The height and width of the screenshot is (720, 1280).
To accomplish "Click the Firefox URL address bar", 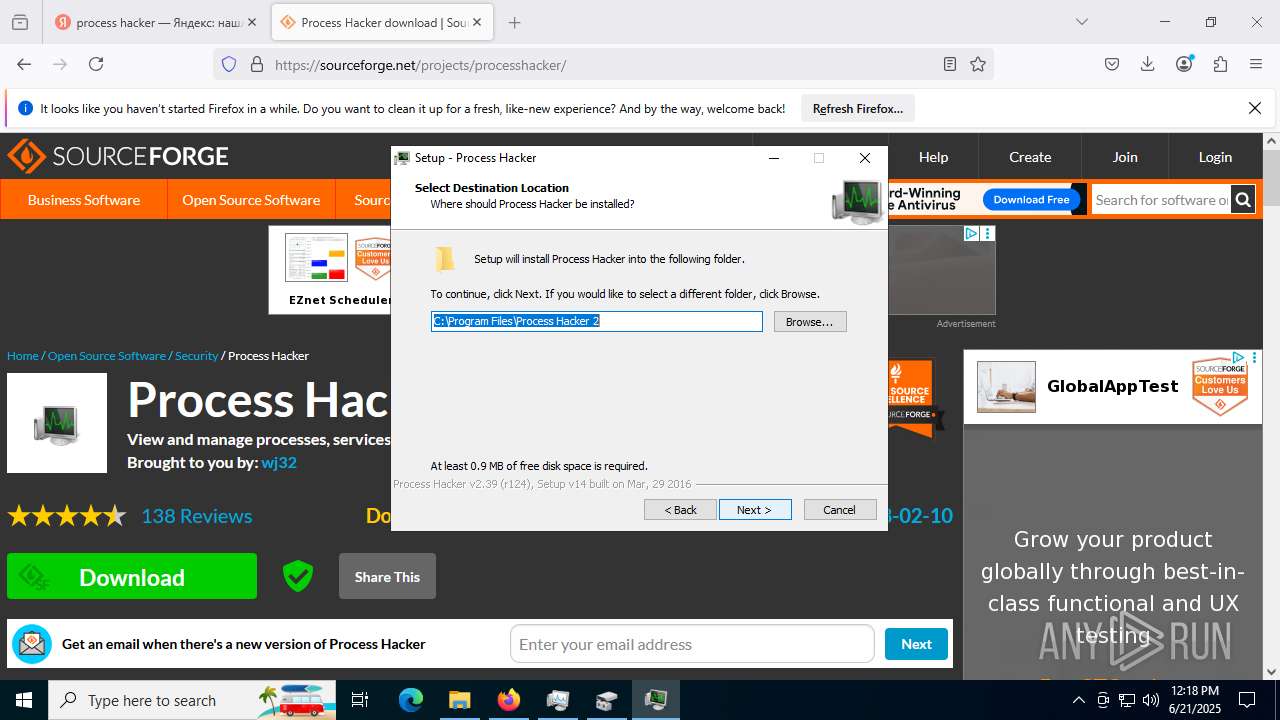I will pos(605,64).
